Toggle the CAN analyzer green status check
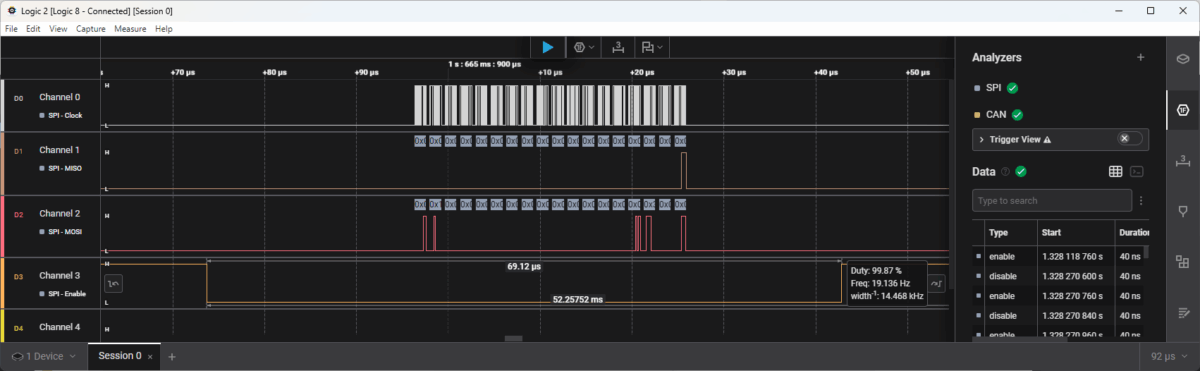The width and height of the screenshot is (1200, 371). [1017, 114]
